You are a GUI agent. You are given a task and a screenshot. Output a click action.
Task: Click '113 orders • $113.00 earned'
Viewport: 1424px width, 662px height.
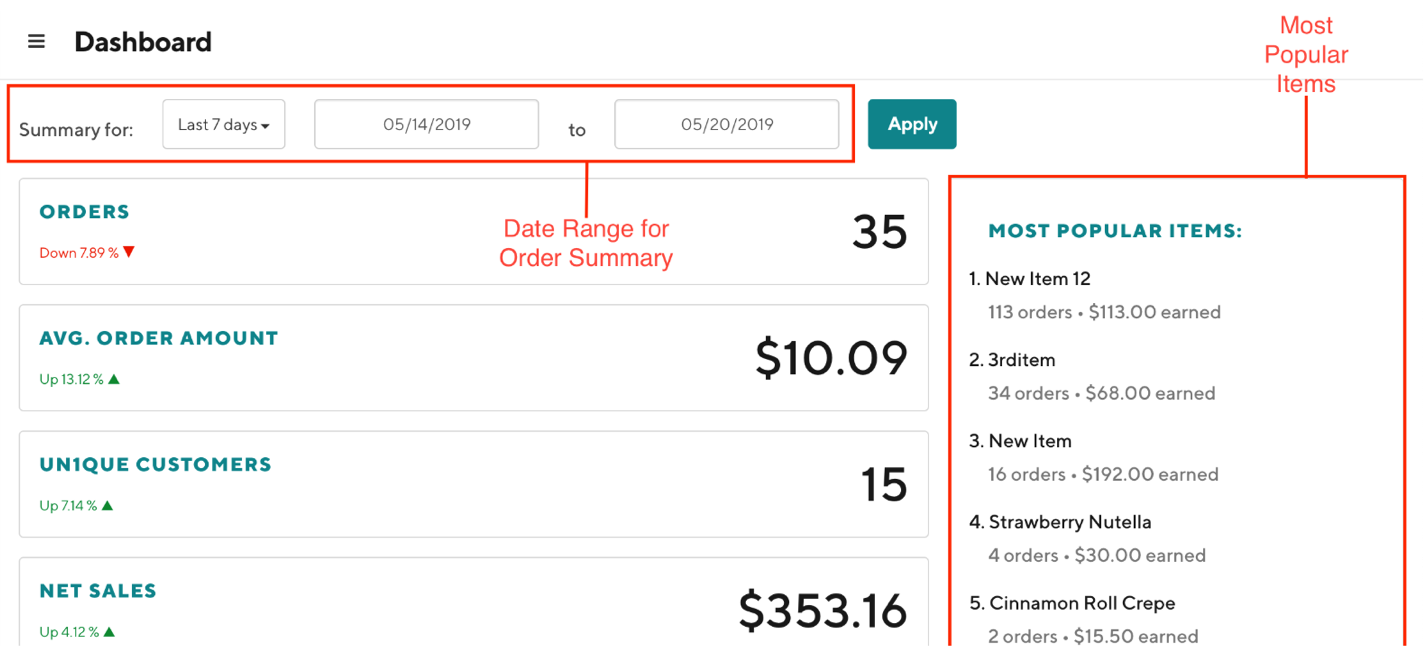(x=1104, y=312)
